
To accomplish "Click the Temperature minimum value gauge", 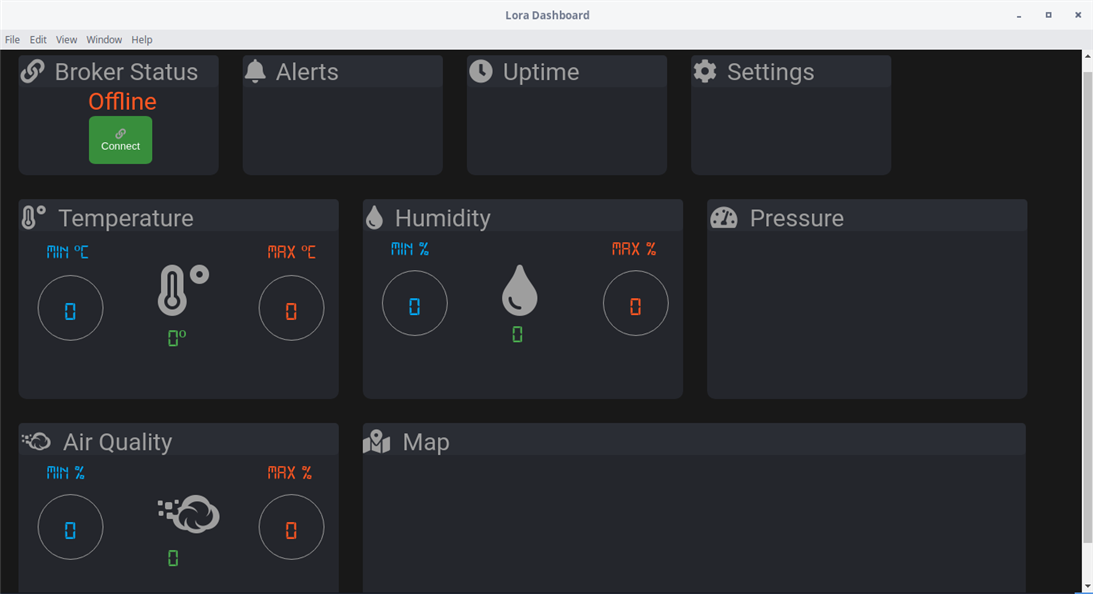I will (x=70, y=308).
